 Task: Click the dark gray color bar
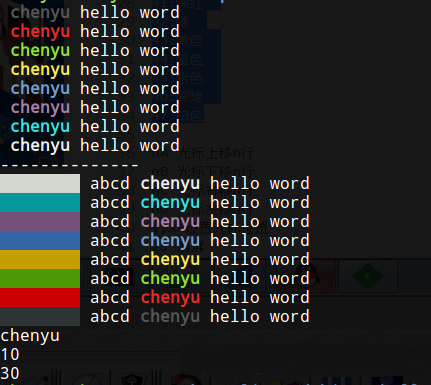tap(40, 316)
